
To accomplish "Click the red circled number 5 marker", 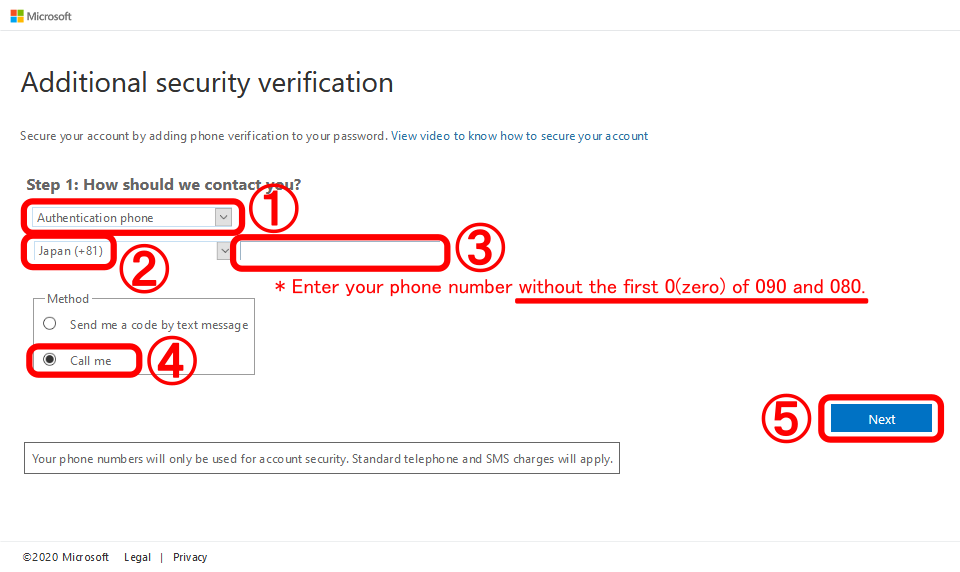I will point(786,418).
